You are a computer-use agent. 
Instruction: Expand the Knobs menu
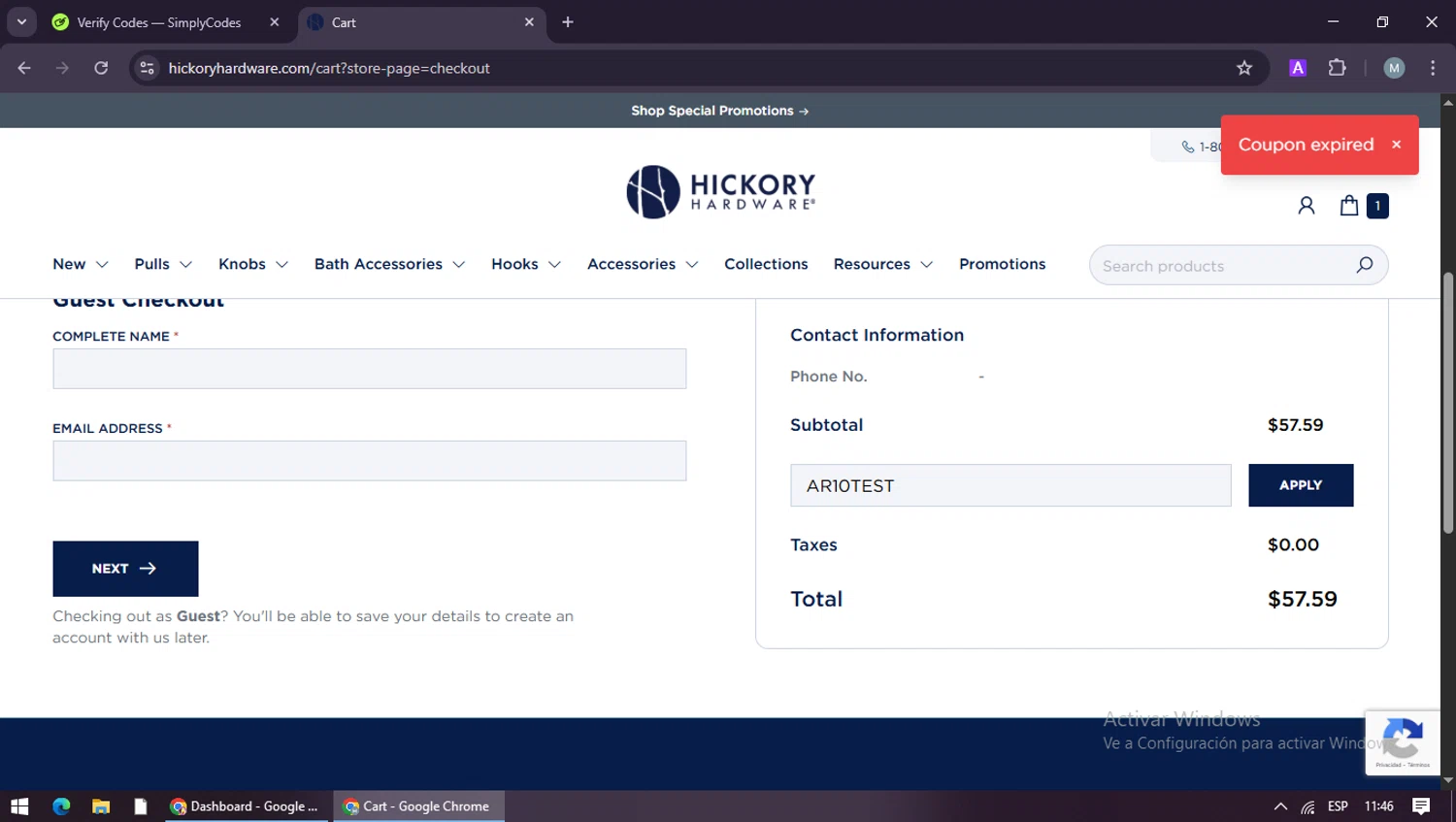point(253,264)
